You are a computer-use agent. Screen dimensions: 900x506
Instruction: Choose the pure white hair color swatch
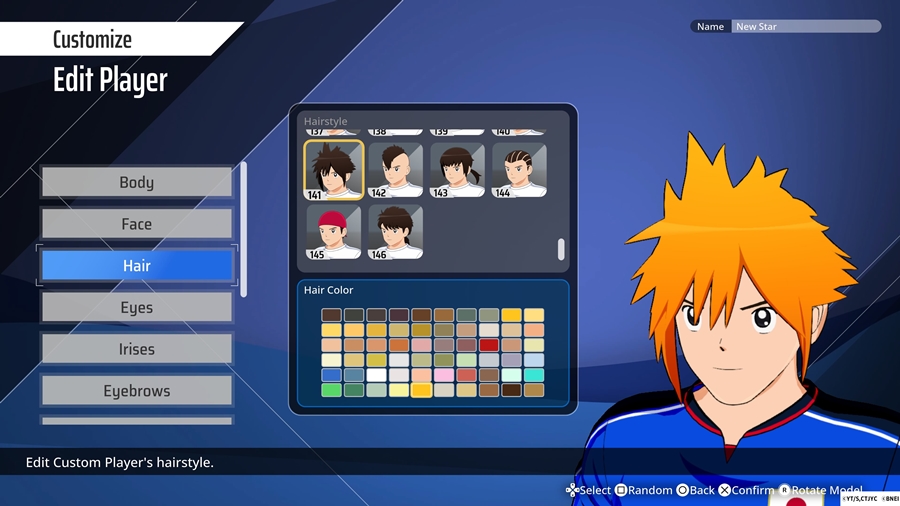(376, 375)
